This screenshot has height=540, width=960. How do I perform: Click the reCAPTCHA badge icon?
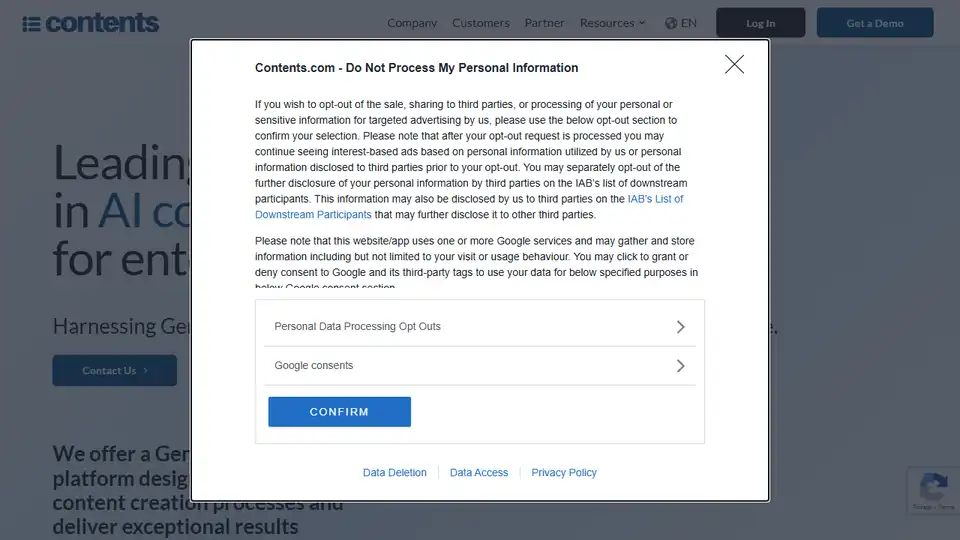(x=933, y=488)
